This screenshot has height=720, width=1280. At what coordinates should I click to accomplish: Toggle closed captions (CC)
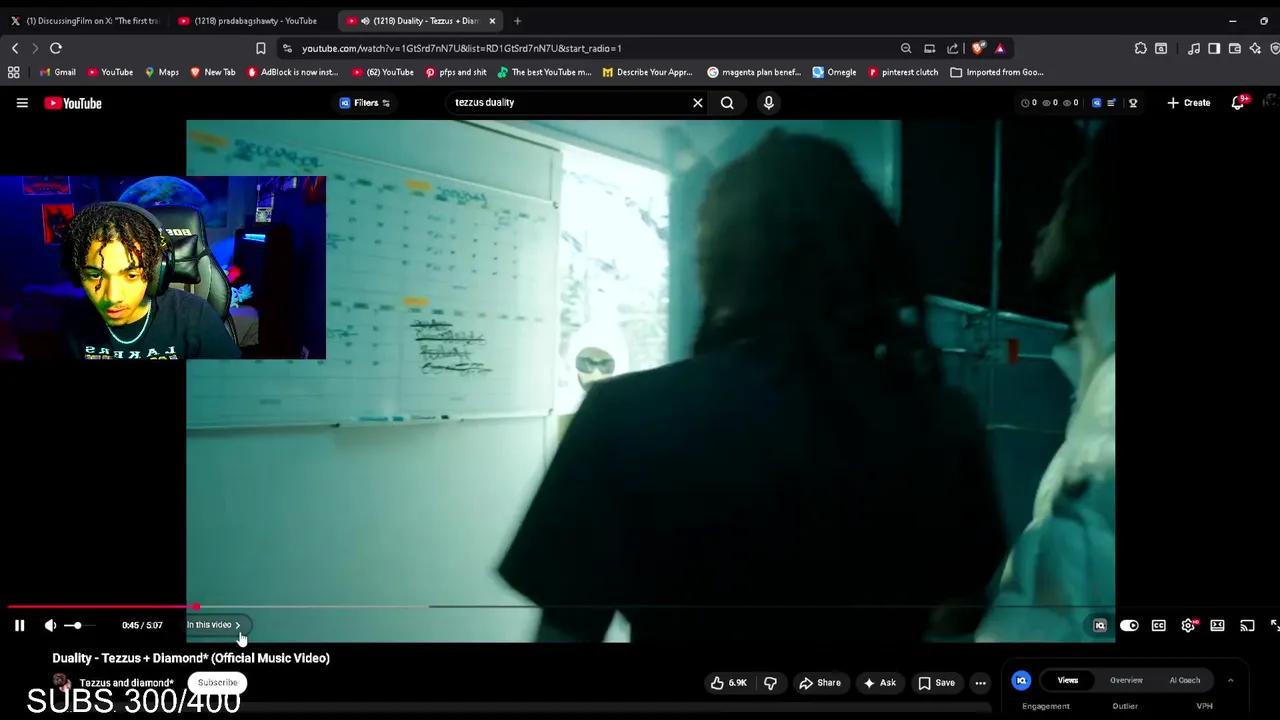coord(1158,626)
